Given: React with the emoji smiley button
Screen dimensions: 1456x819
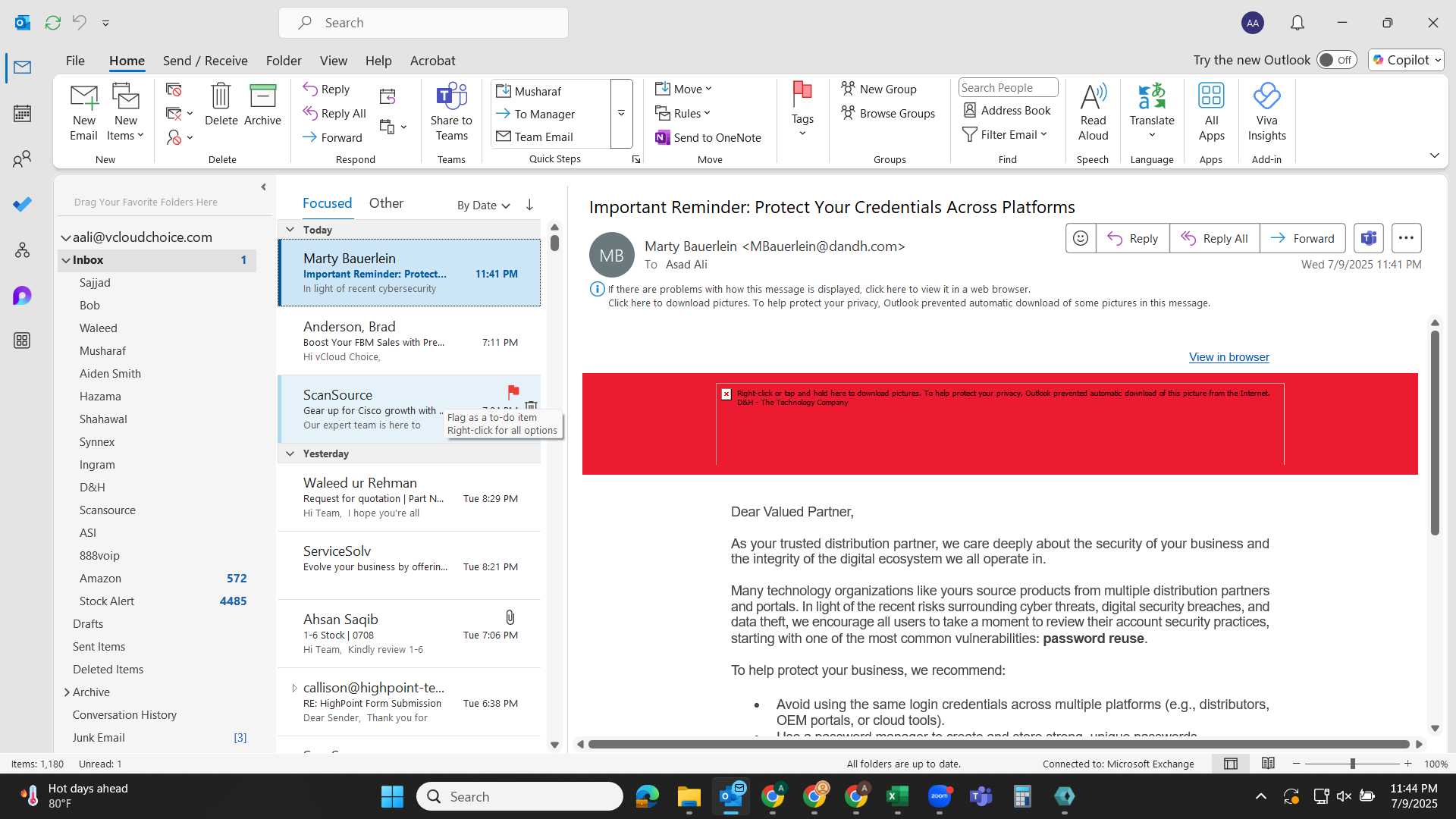Looking at the screenshot, I should coord(1081,238).
